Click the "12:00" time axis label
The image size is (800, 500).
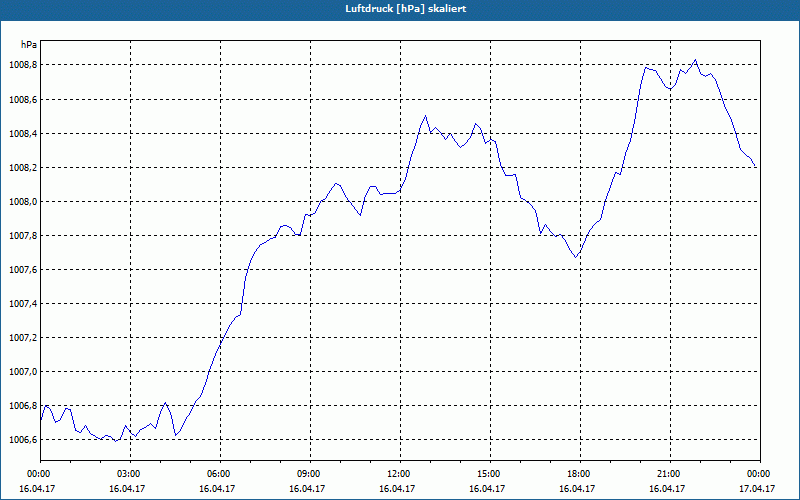[x=396, y=474]
